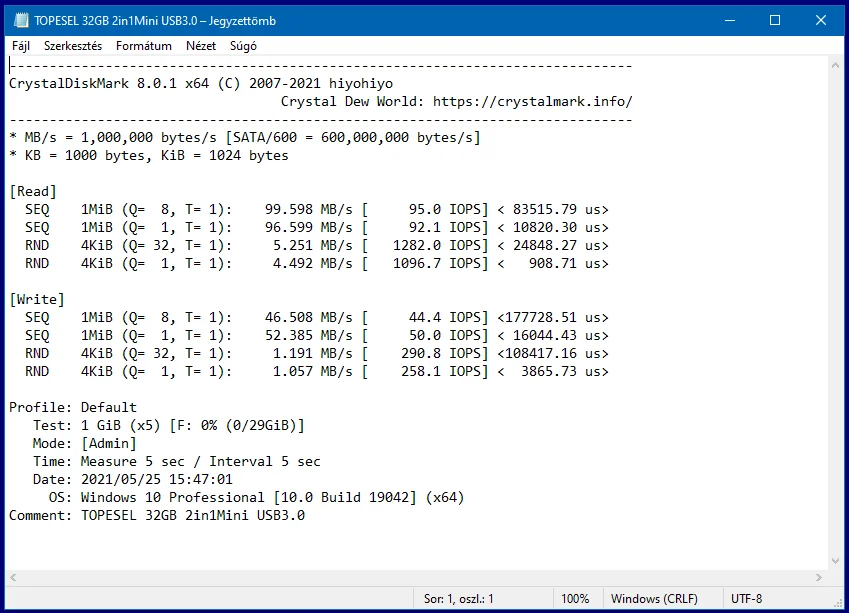Click the vertical scrollbar up arrow
This screenshot has height=613, width=849.
click(835, 65)
